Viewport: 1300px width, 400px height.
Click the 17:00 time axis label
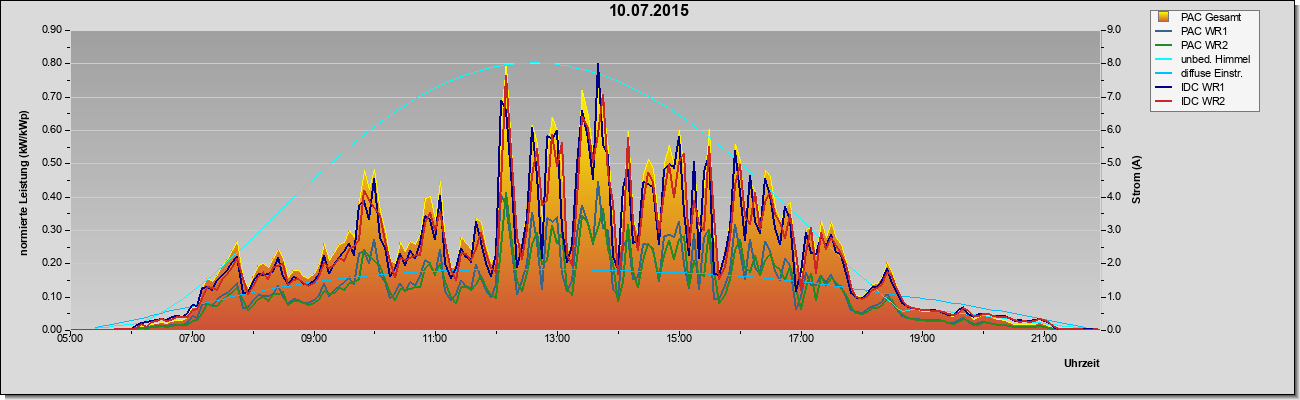pos(800,338)
